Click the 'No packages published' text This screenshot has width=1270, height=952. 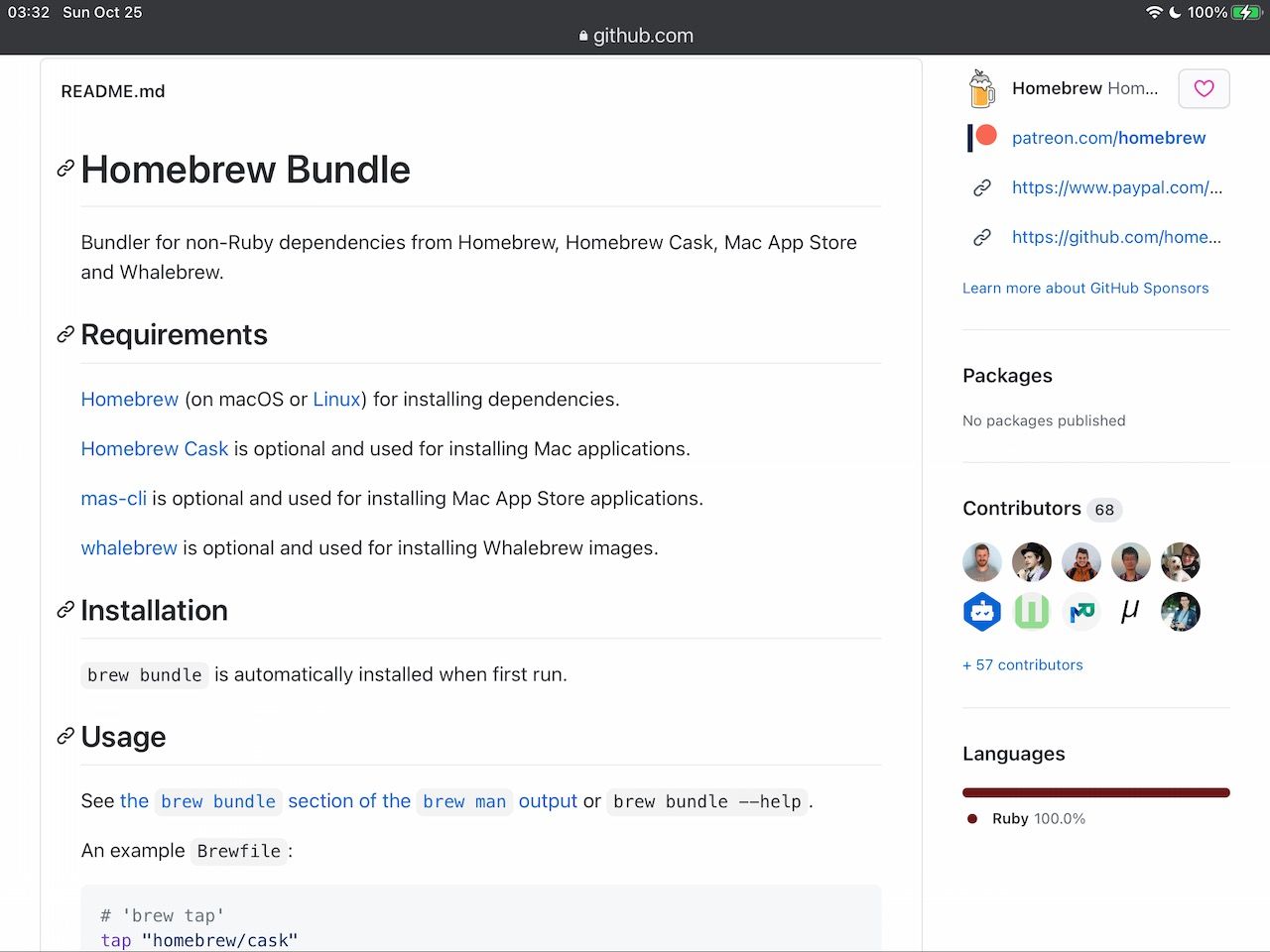click(x=1044, y=420)
